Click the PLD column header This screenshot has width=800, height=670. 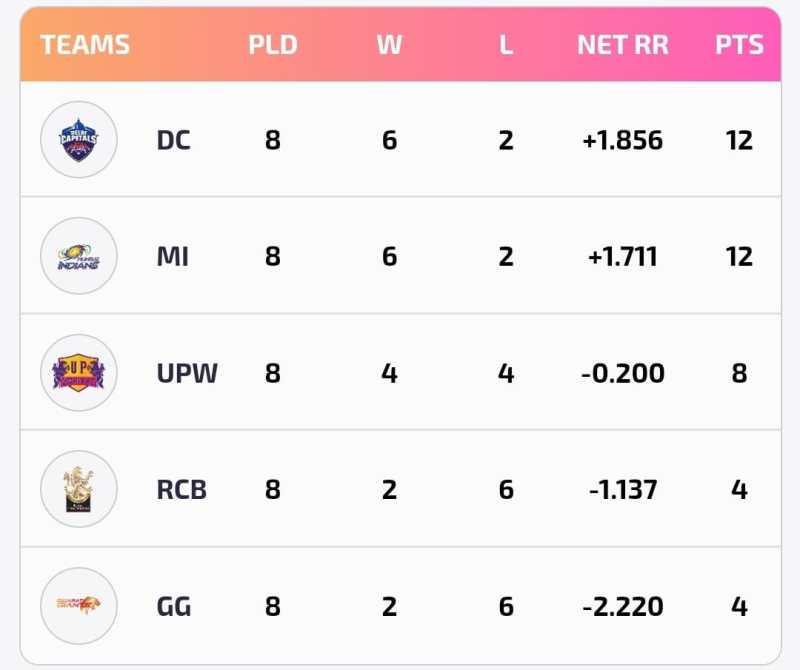272,45
